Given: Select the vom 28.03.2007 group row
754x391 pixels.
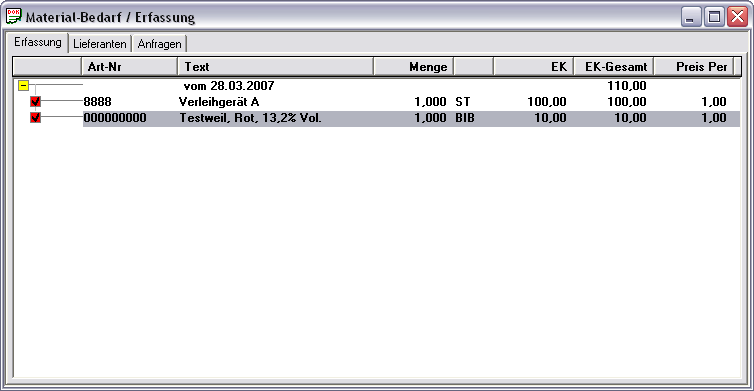Looking at the screenshot, I should point(411,86).
